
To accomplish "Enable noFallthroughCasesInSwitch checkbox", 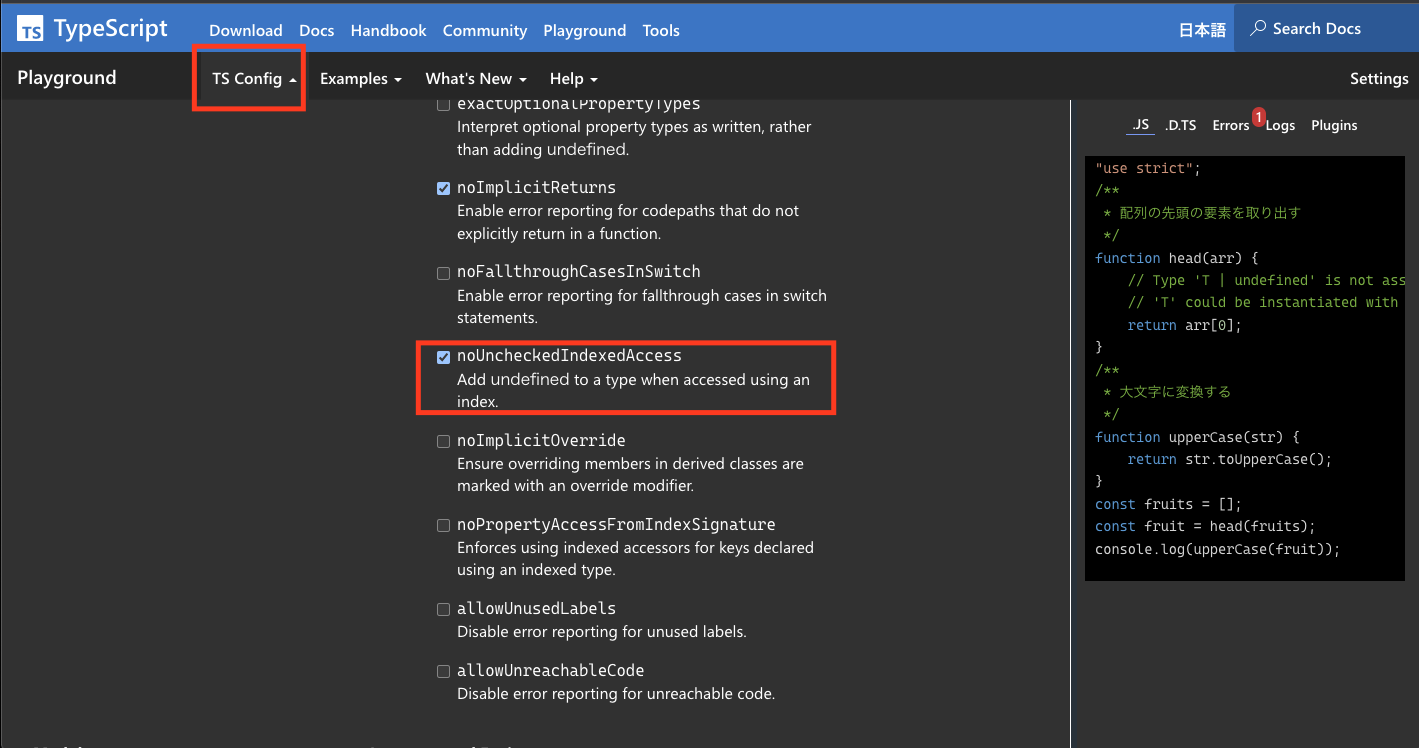I will point(443,273).
